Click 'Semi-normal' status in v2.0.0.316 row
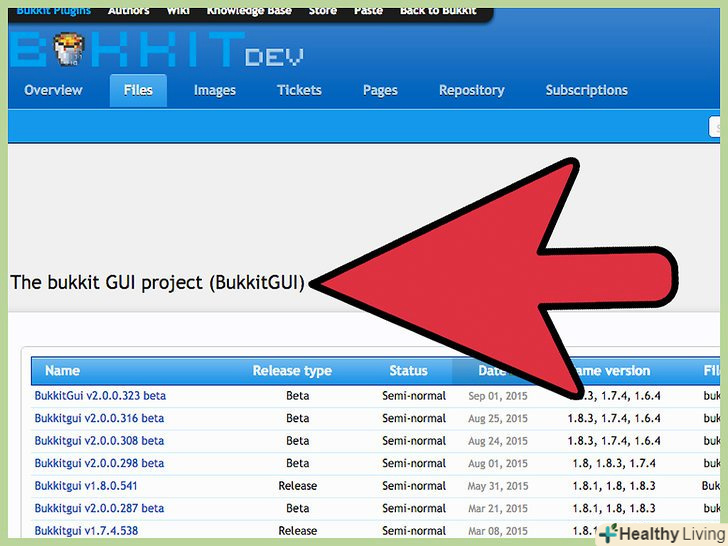 point(414,418)
